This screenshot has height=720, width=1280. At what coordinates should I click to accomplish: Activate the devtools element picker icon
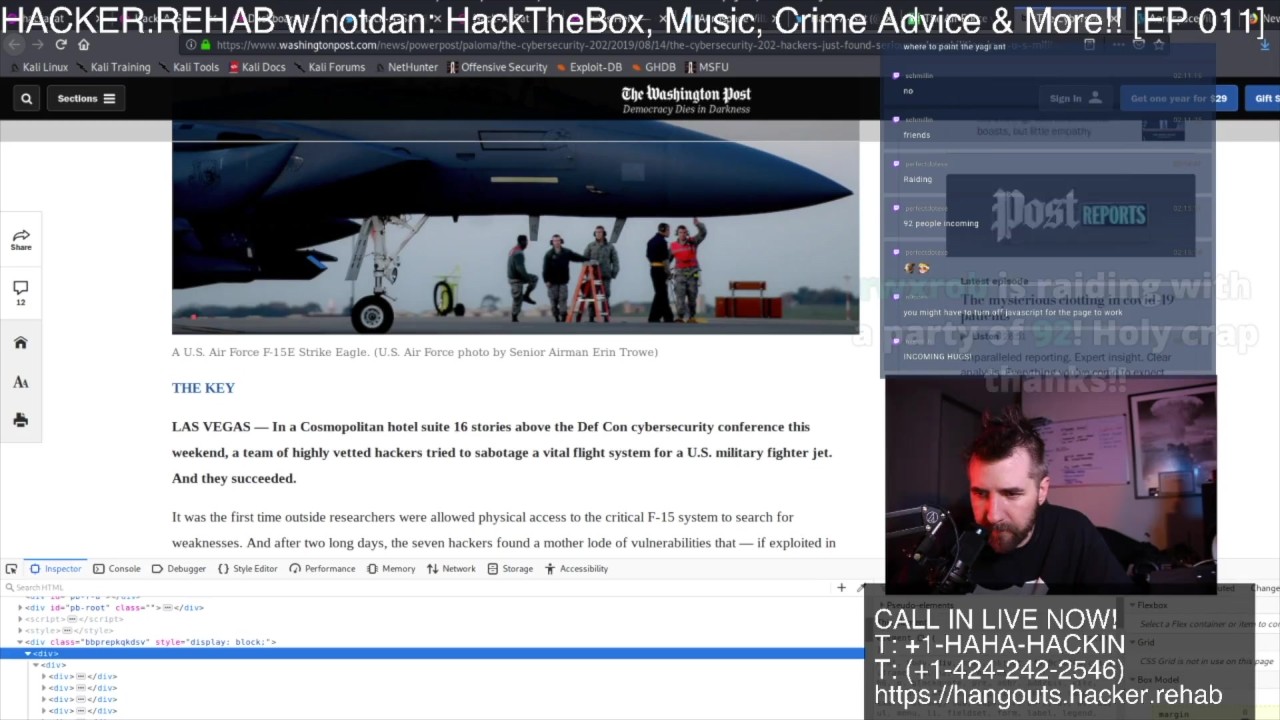[x=12, y=569]
